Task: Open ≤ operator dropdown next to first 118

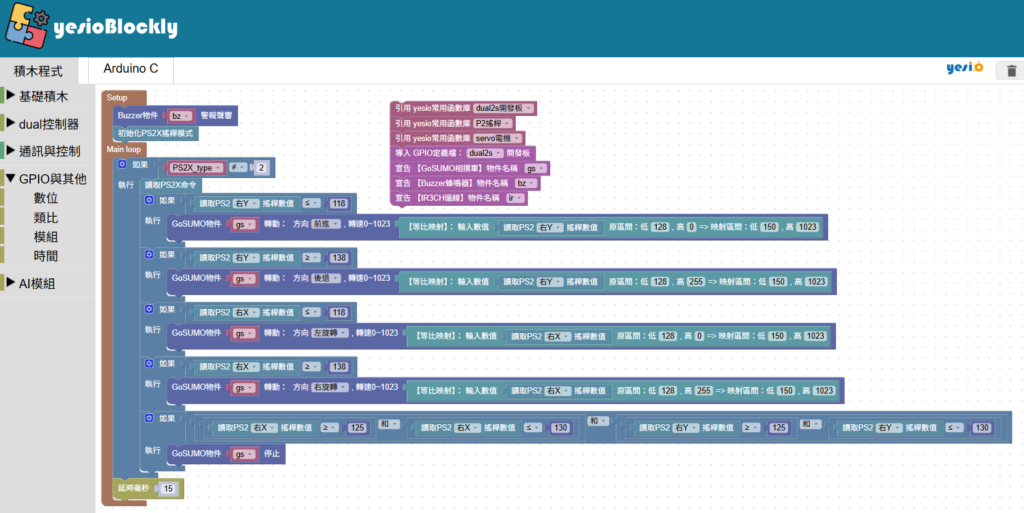Action: [x=312, y=204]
